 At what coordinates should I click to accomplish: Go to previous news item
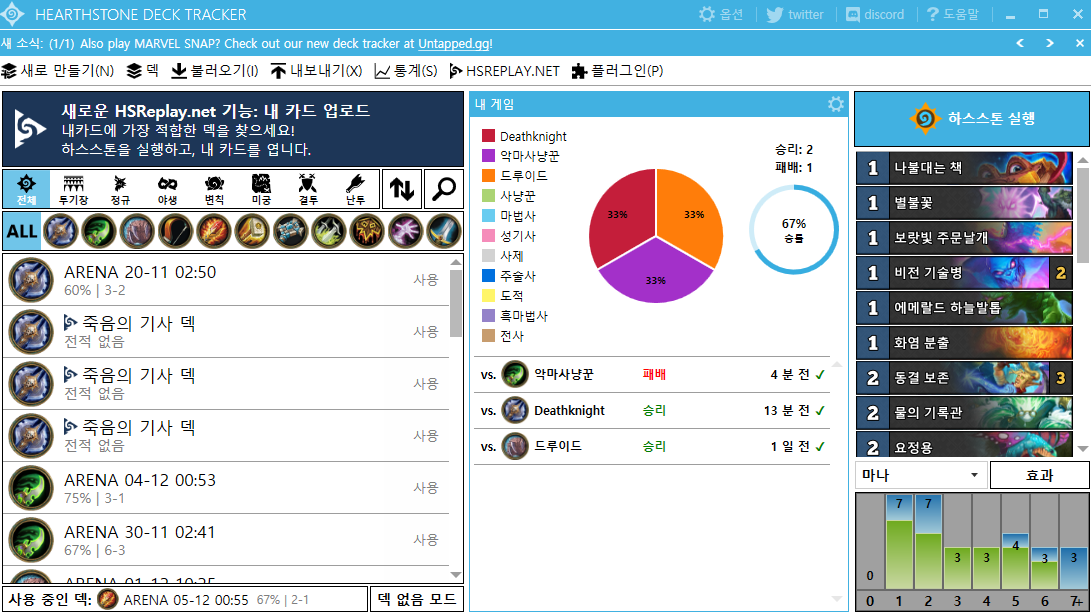point(1020,43)
